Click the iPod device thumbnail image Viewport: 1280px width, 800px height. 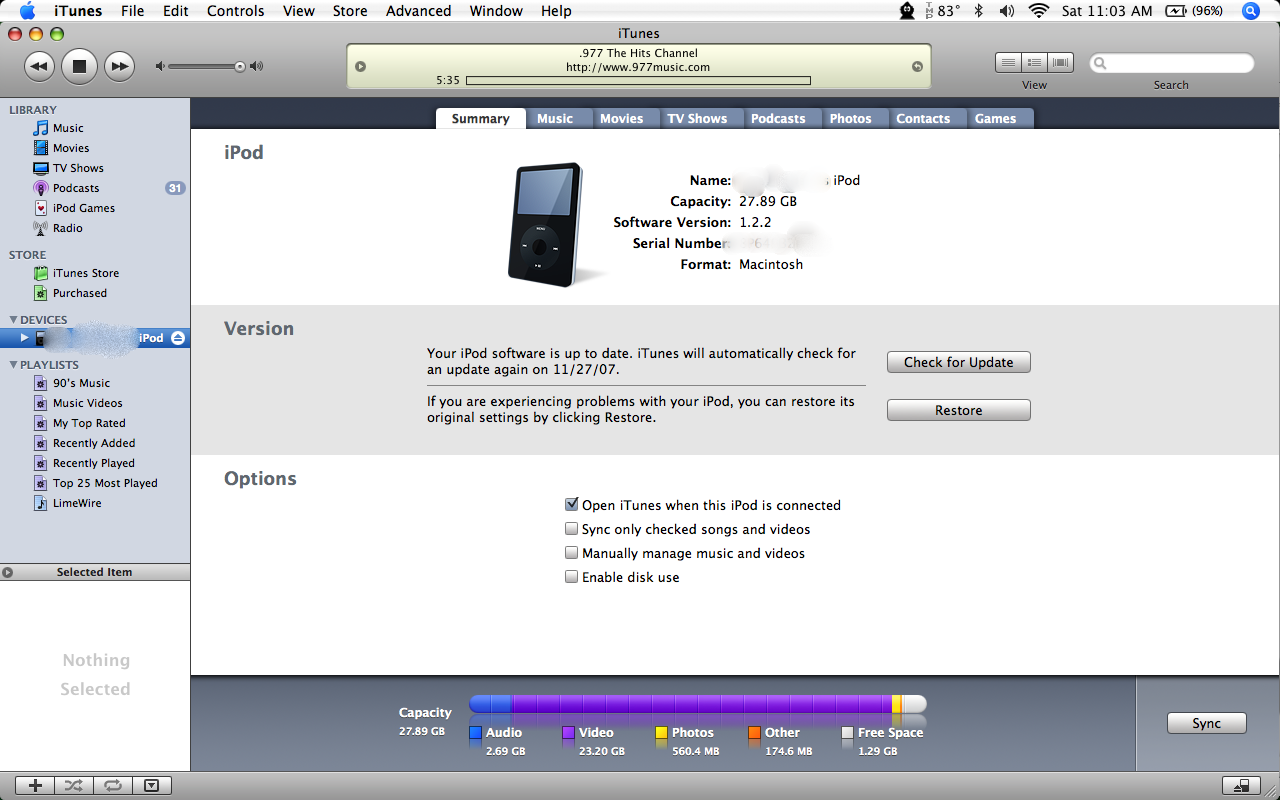point(548,225)
